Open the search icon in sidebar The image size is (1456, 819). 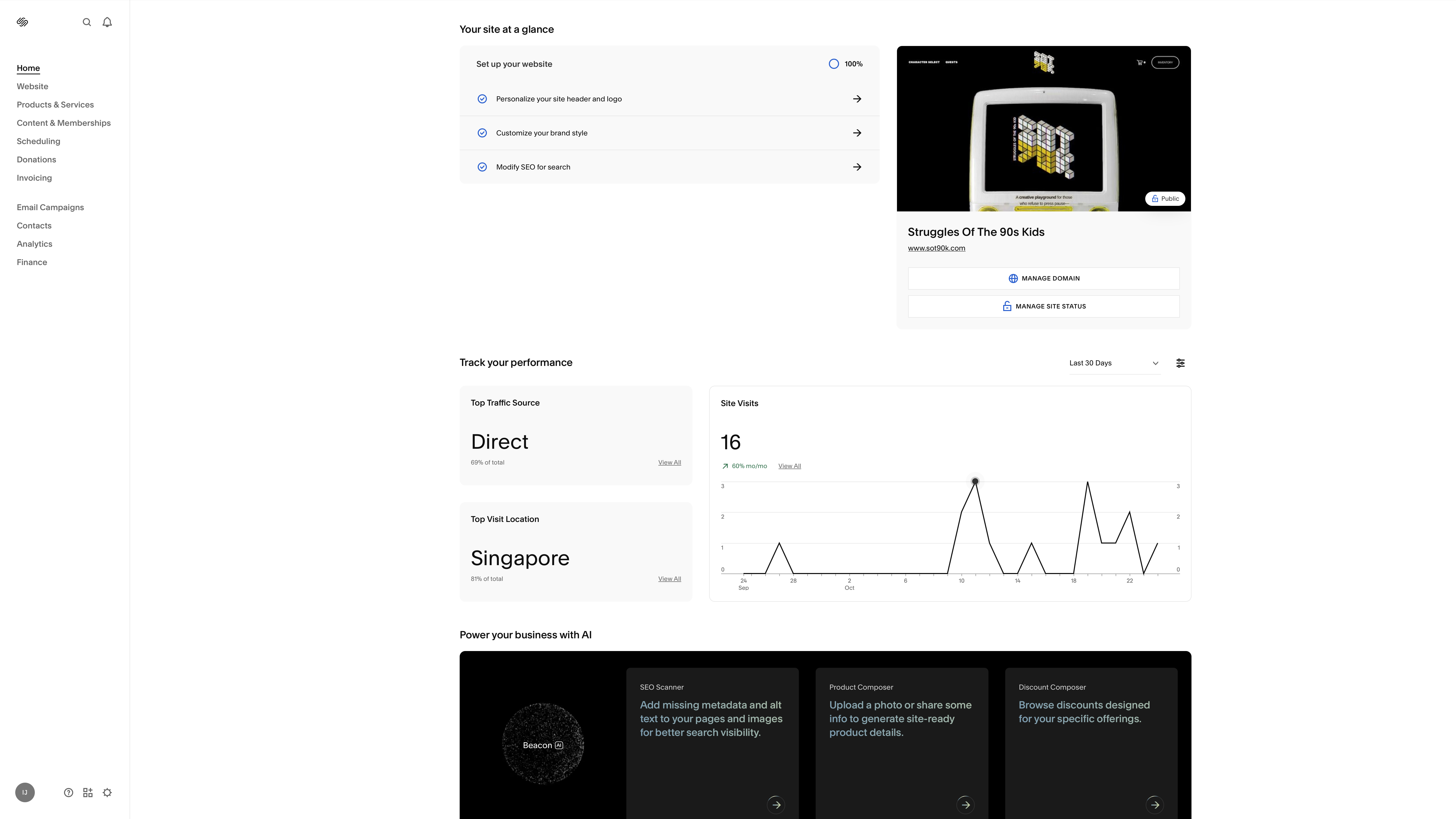[x=86, y=22]
